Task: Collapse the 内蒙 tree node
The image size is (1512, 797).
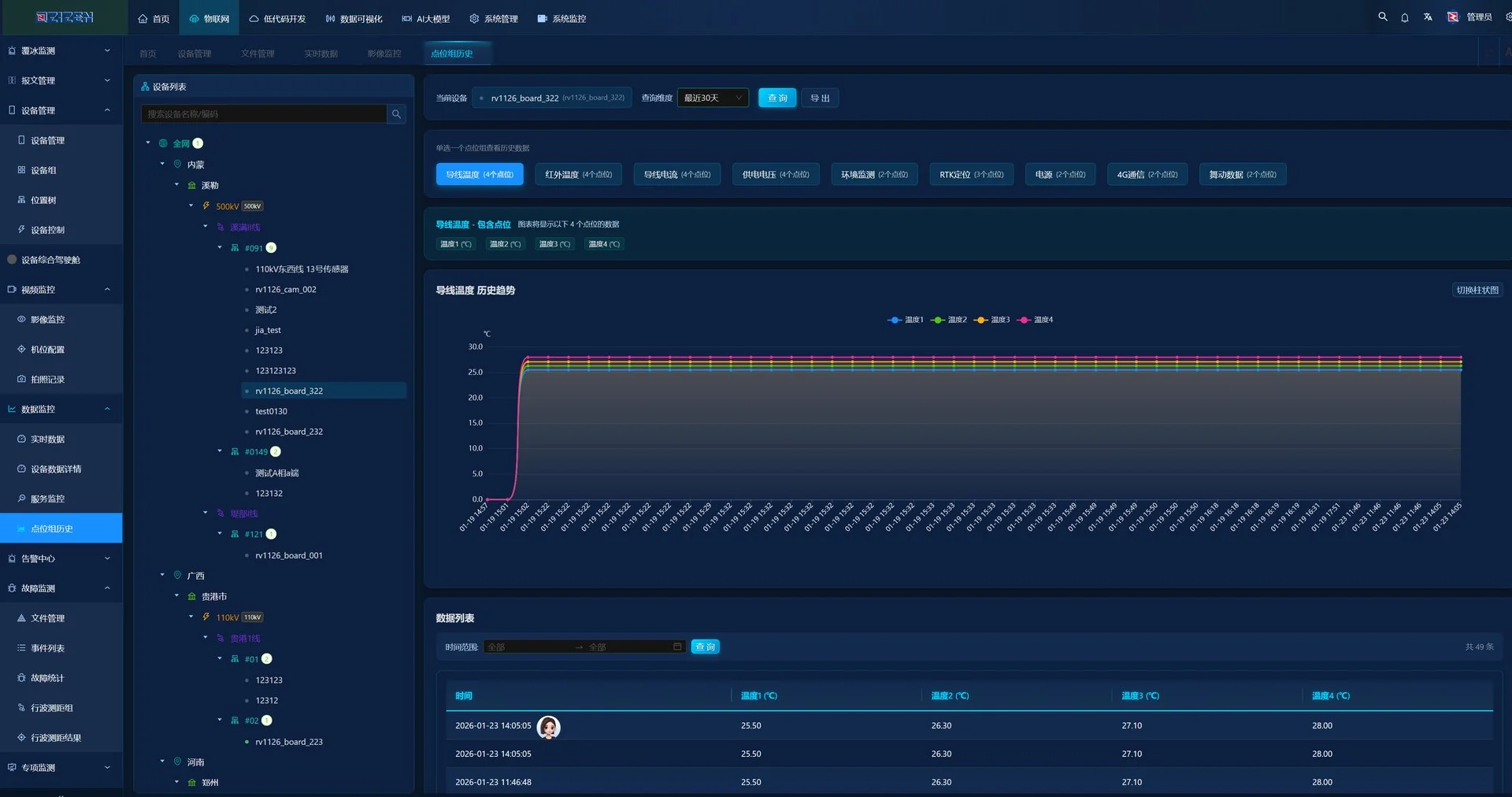Action: [x=163, y=164]
